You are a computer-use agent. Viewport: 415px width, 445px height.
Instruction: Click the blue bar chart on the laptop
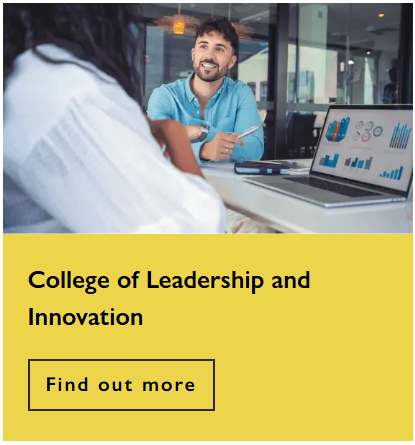[400, 135]
